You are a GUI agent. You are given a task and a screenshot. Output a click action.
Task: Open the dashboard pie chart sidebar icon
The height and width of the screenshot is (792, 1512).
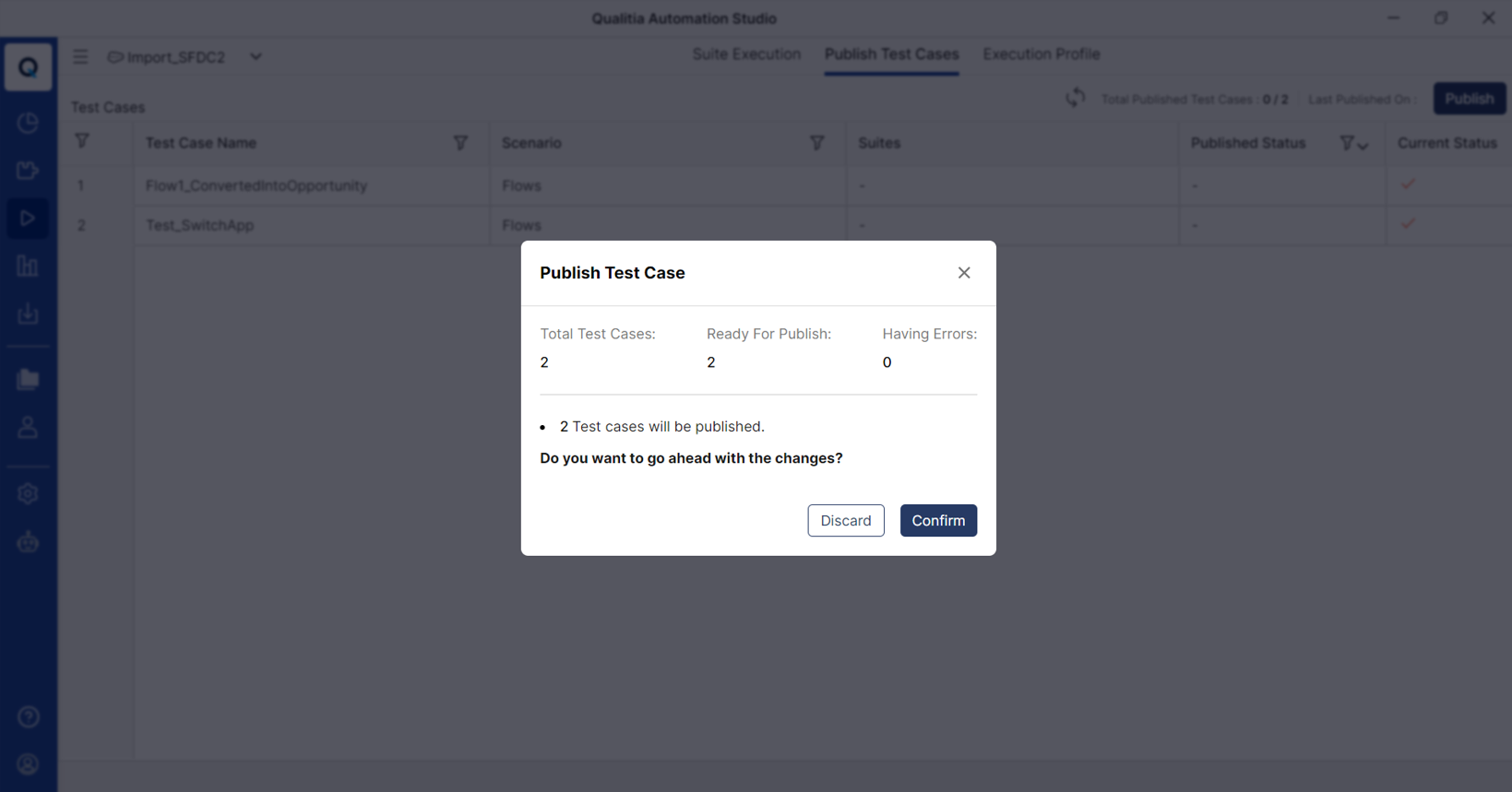point(28,123)
